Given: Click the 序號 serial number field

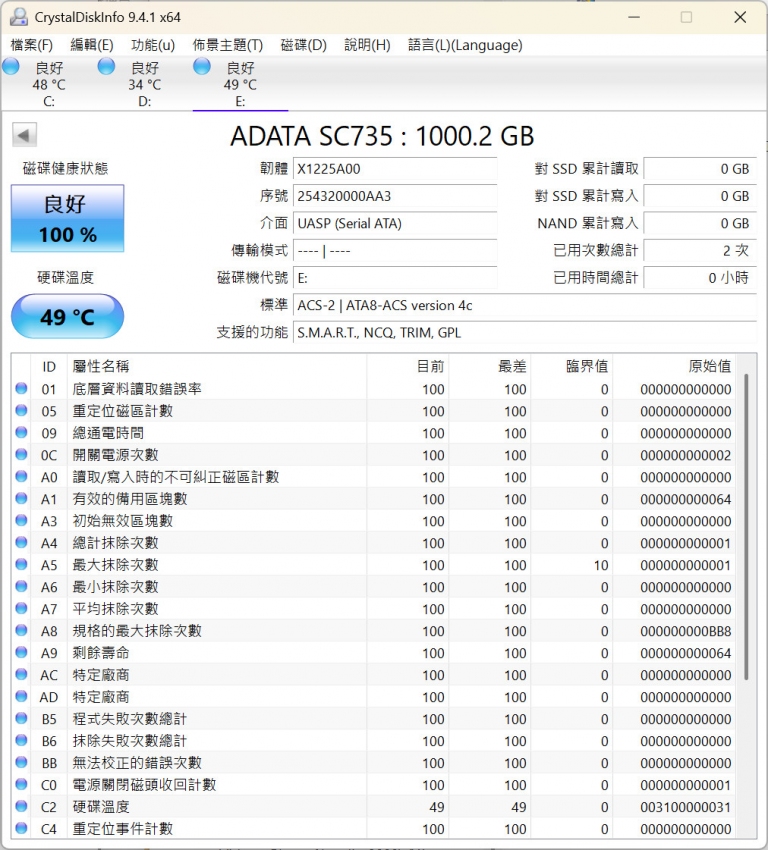Looking at the screenshot, I should pos(395,196).
